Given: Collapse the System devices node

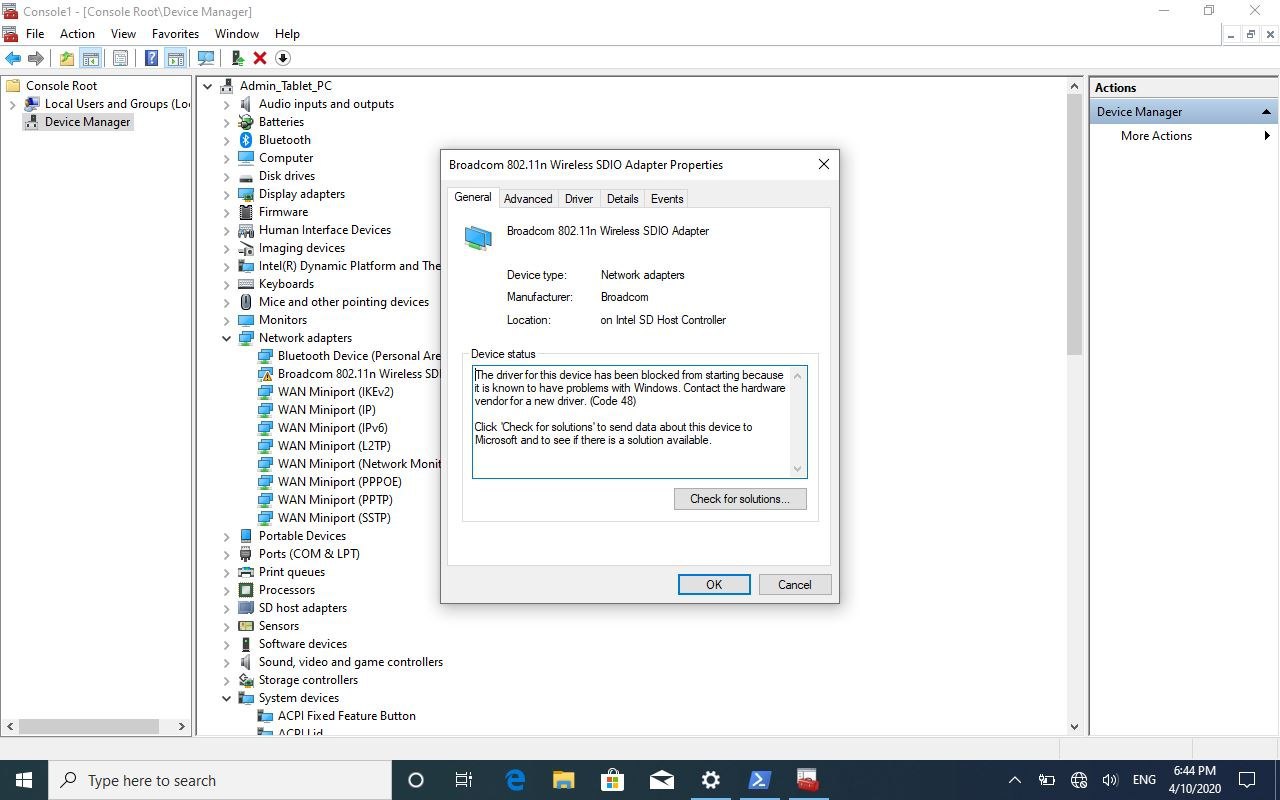Looking at the screenshot, I should [227, 698].
